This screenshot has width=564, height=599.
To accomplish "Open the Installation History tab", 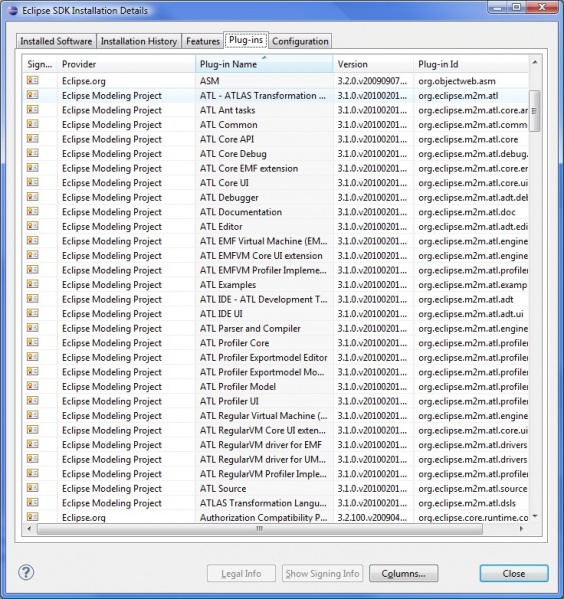I will [139, 41].
